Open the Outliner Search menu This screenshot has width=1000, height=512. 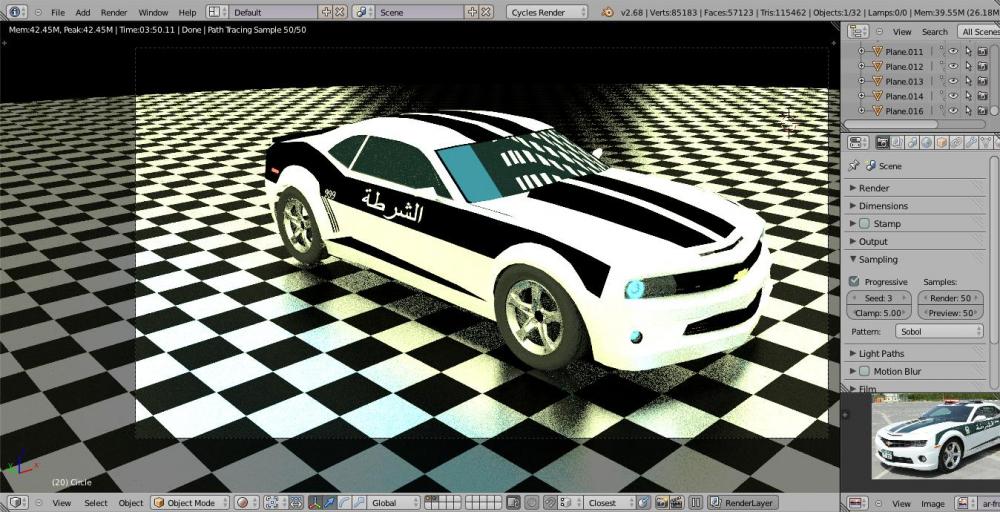pyautogui.click(x=934, y=32)
